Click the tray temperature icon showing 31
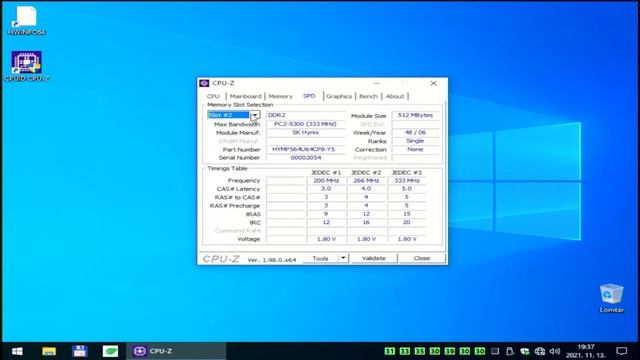 pyautogui.click(x=390, y=351)
